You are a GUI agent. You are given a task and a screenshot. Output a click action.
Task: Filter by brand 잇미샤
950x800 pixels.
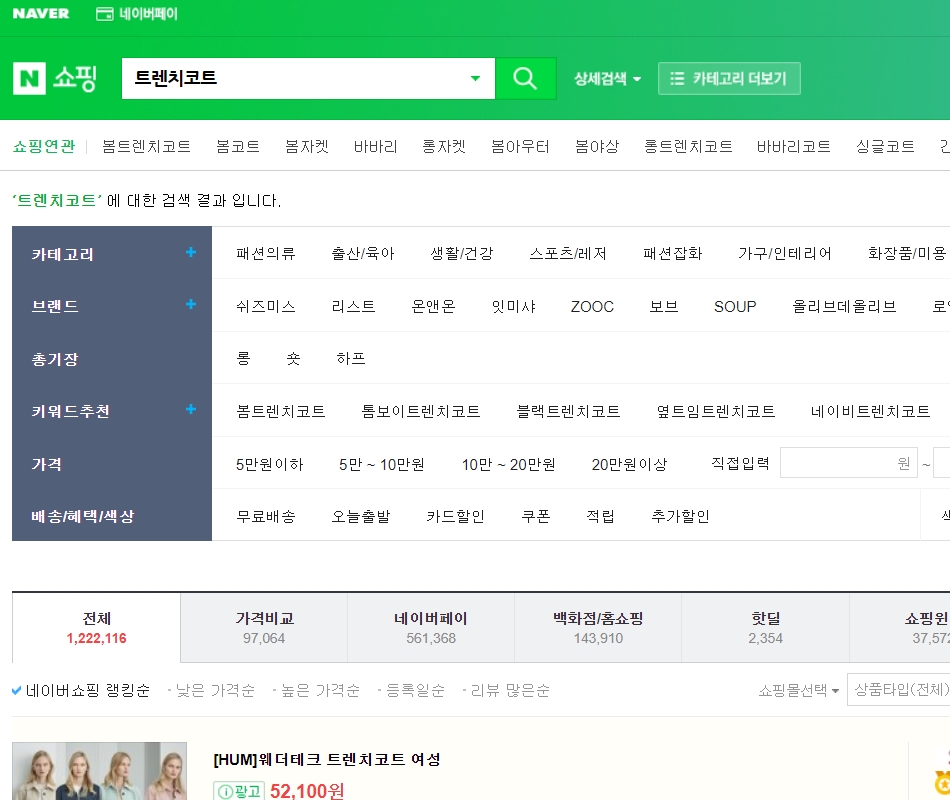click(x=513, y=307)
